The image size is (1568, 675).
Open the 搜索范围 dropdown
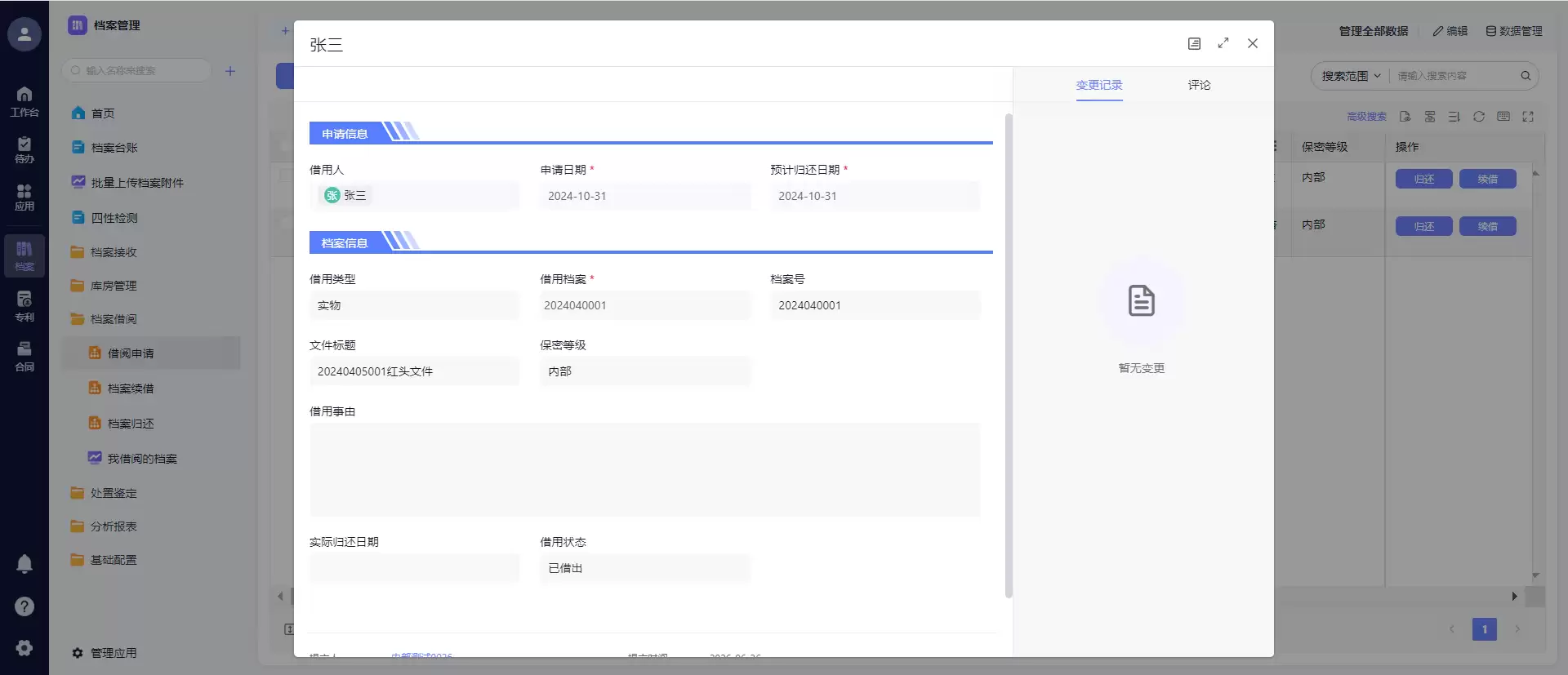(1352, 76)
